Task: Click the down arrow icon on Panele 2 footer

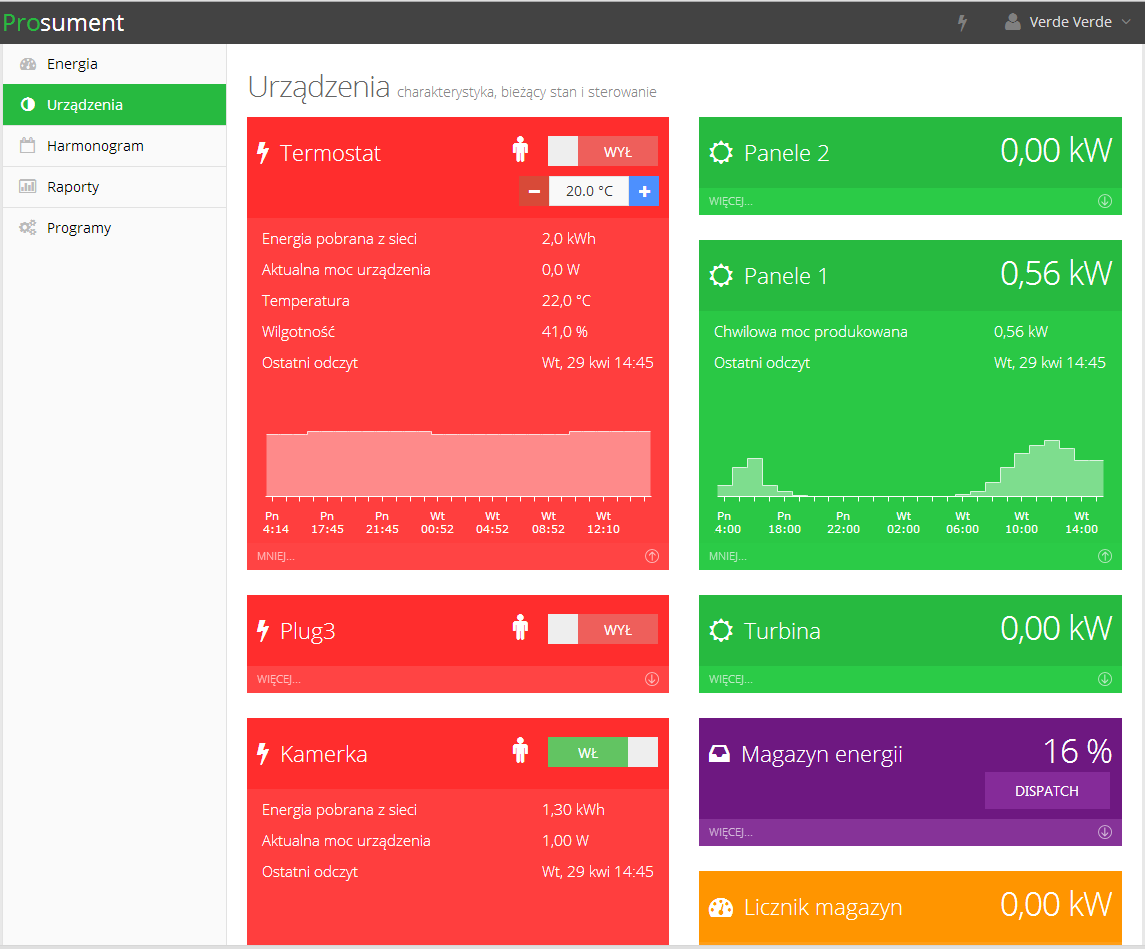Action: tap(1105, 201)
